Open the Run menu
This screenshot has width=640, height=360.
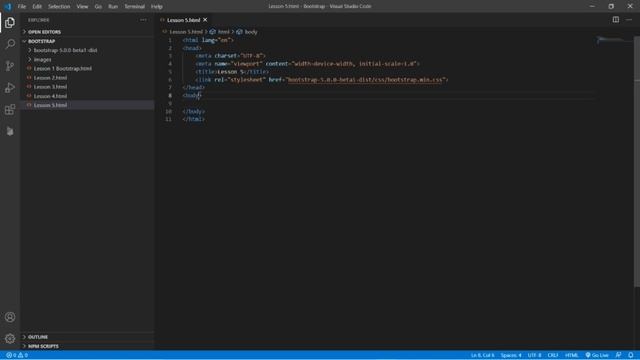pos(113,6)
